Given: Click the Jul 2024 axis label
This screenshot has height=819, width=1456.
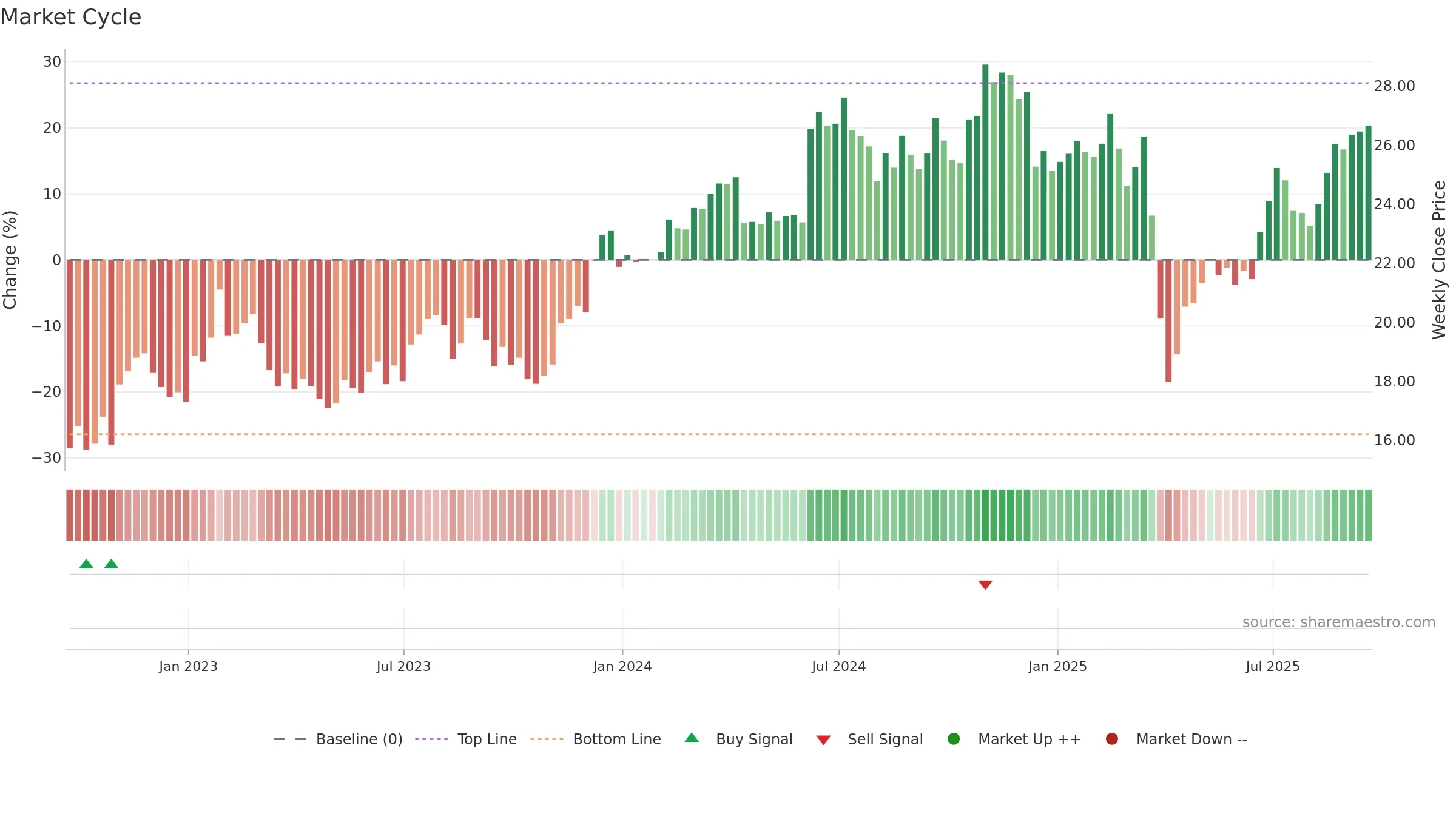Looking at the screenshot, I should click(839, 666).
